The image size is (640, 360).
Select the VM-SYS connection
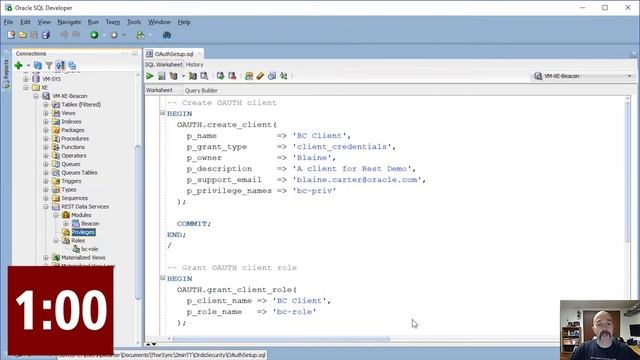[51, 79]
